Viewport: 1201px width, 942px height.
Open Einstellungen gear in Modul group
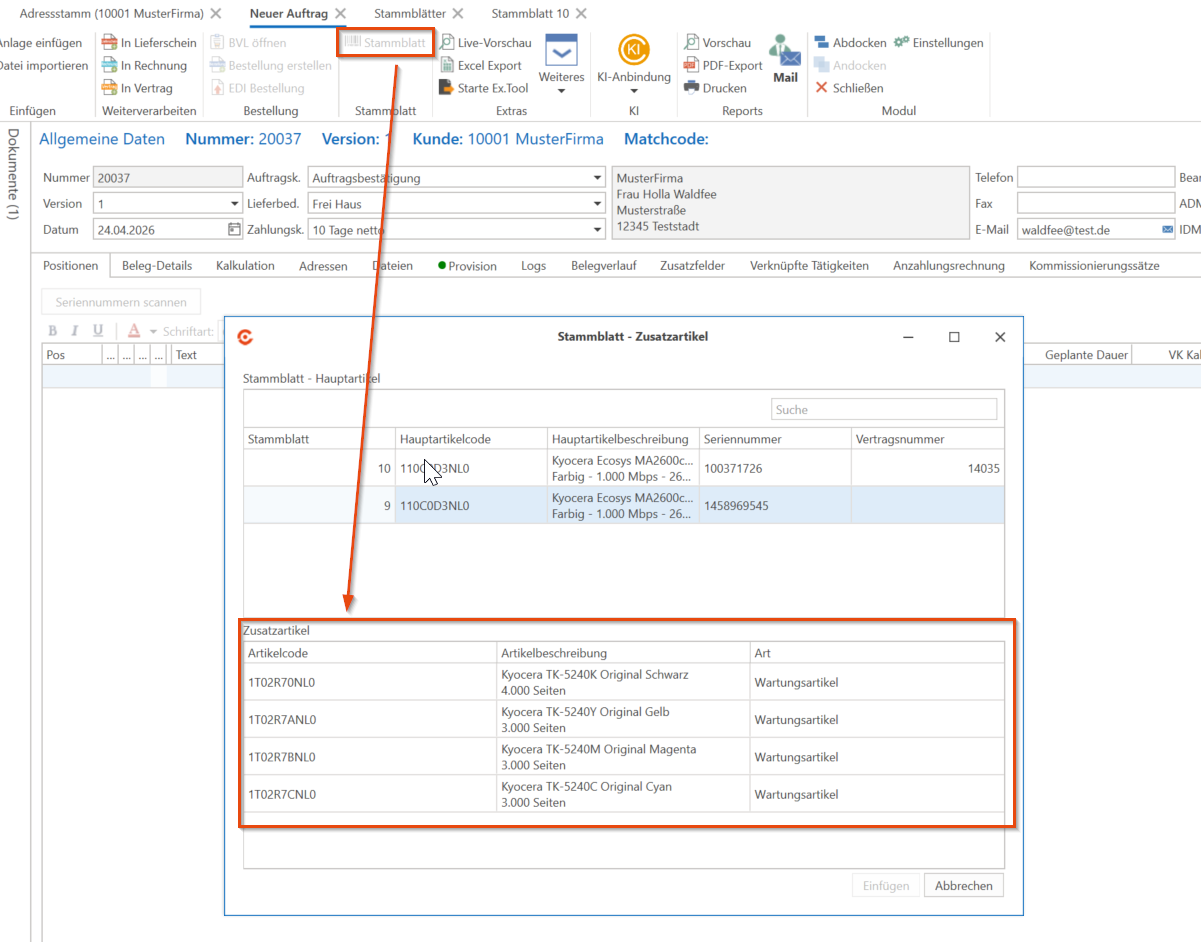(938, 43)
